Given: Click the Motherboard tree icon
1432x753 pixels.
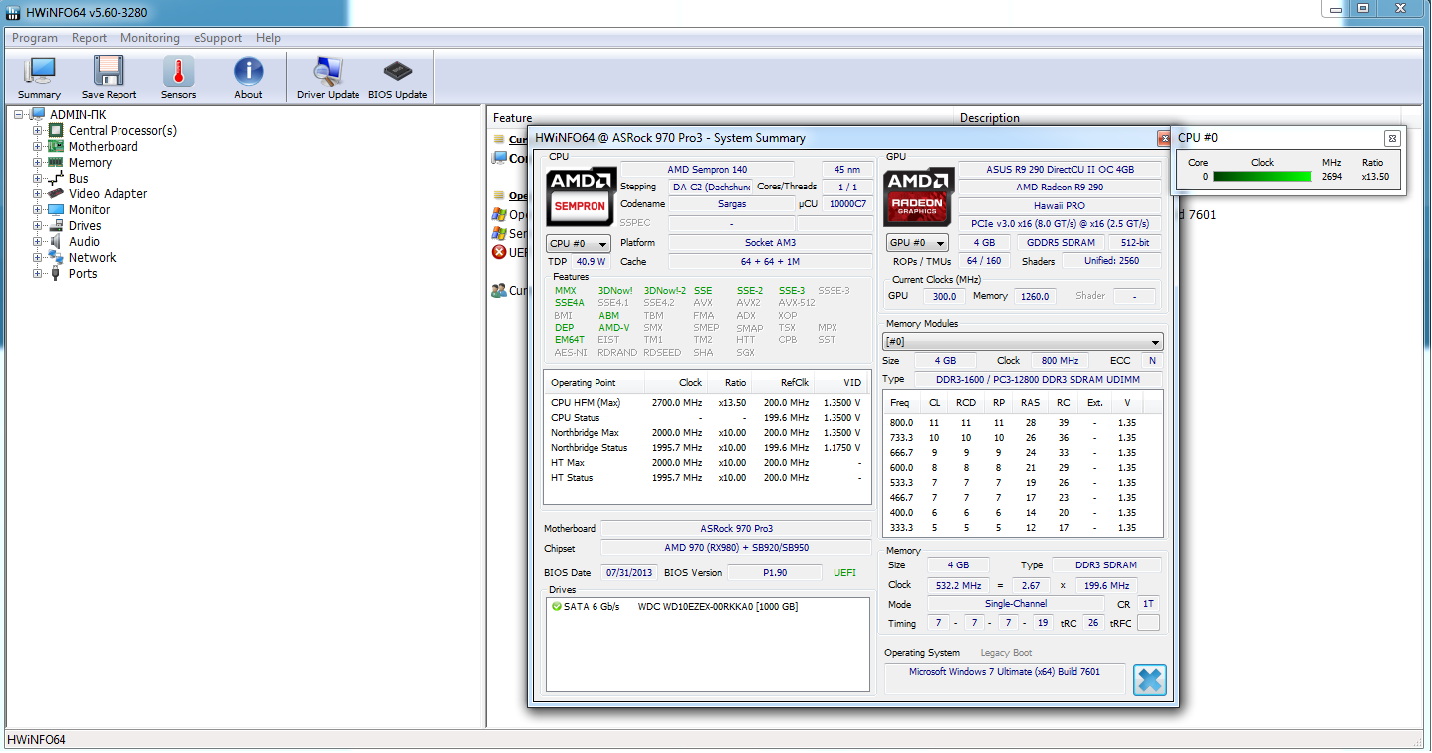Looking at the screenshot, I should (x=56, y=146).
